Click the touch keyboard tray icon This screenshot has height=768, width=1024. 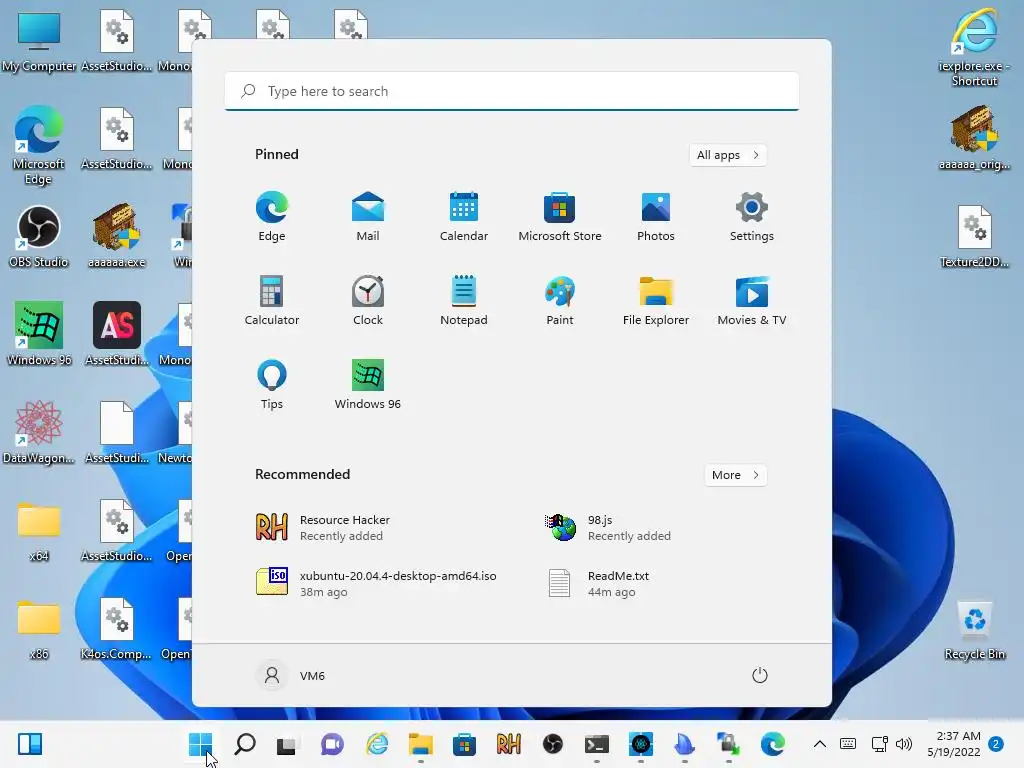click(848, 744)
